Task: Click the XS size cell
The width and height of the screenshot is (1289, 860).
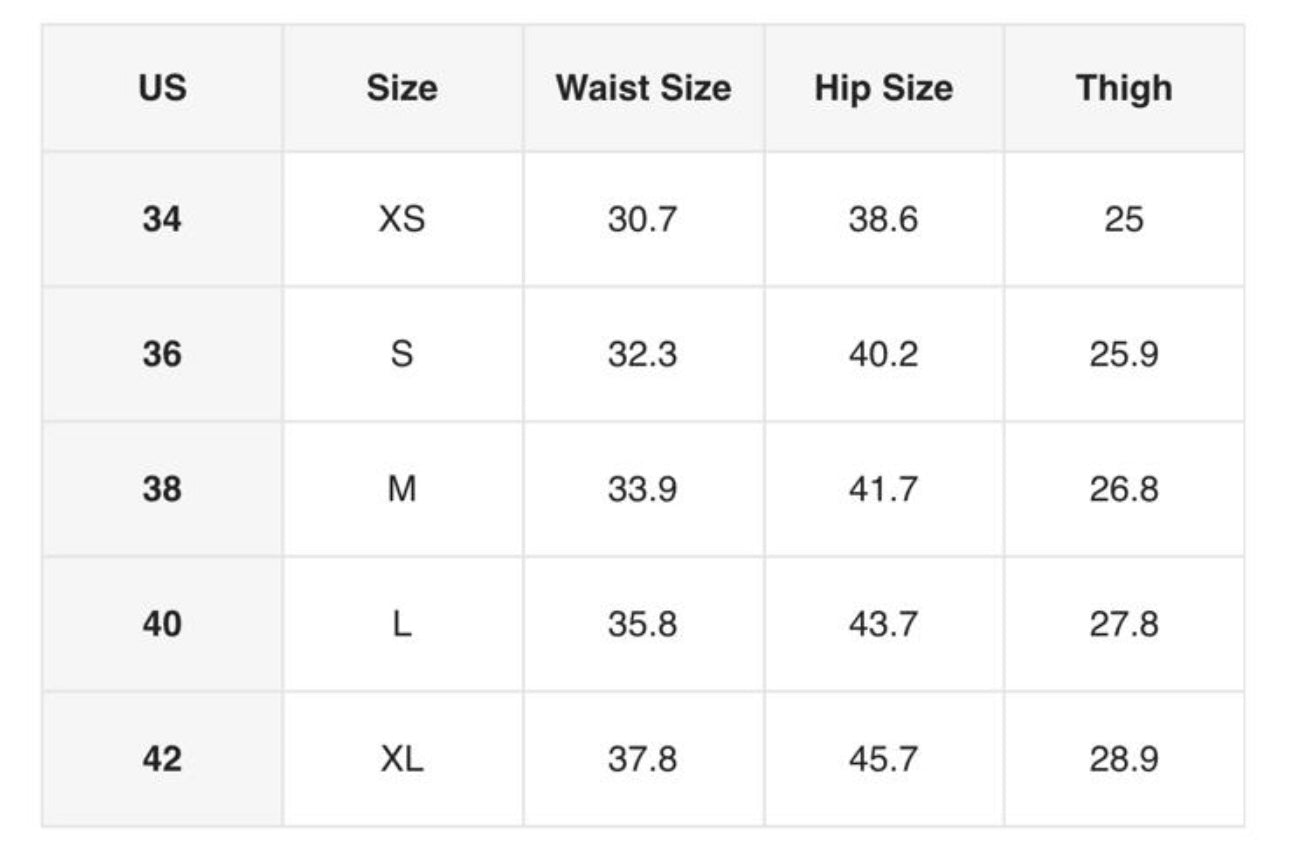Action: click(x=402, y=219)
